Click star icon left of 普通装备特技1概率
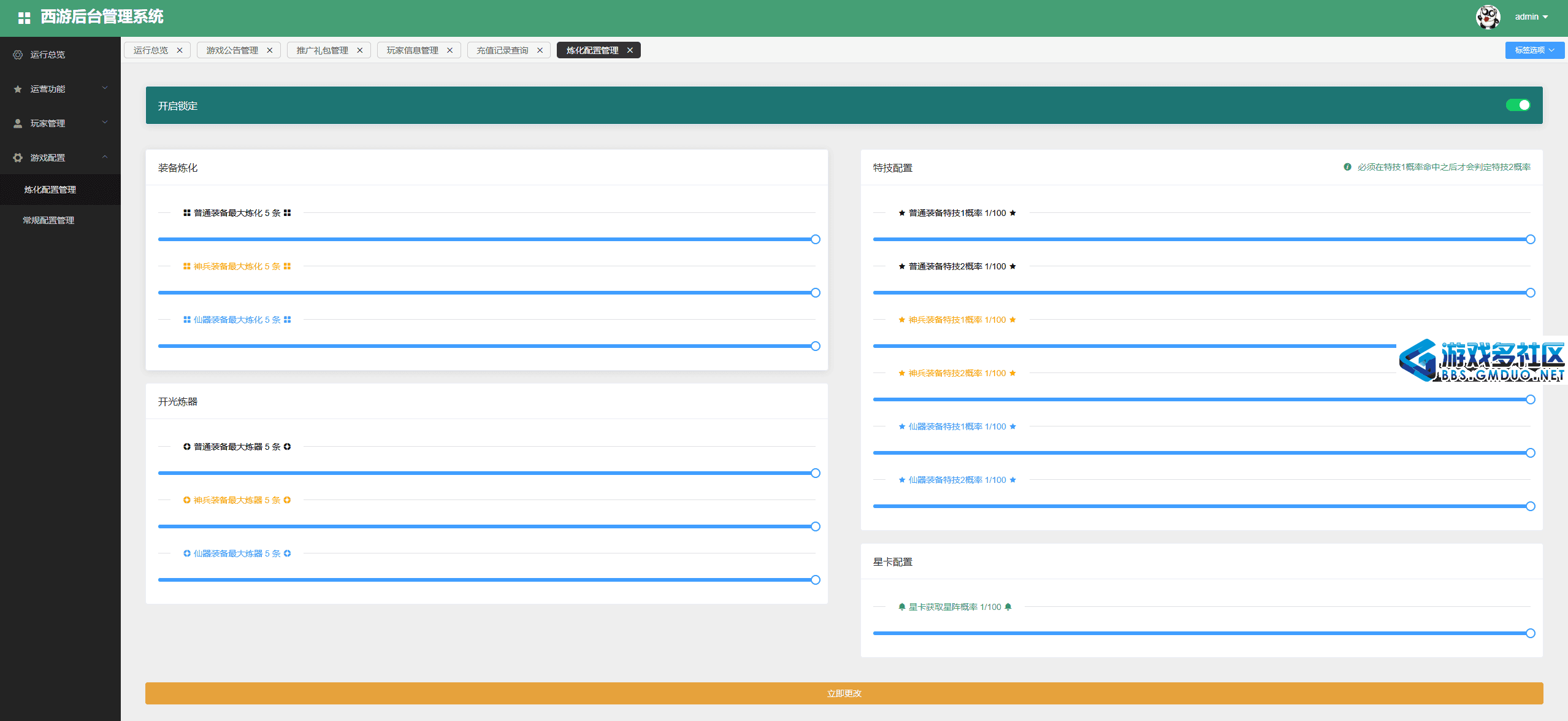Image resolution: width=1568 pixels, height=721 pixels. [902, 213]
